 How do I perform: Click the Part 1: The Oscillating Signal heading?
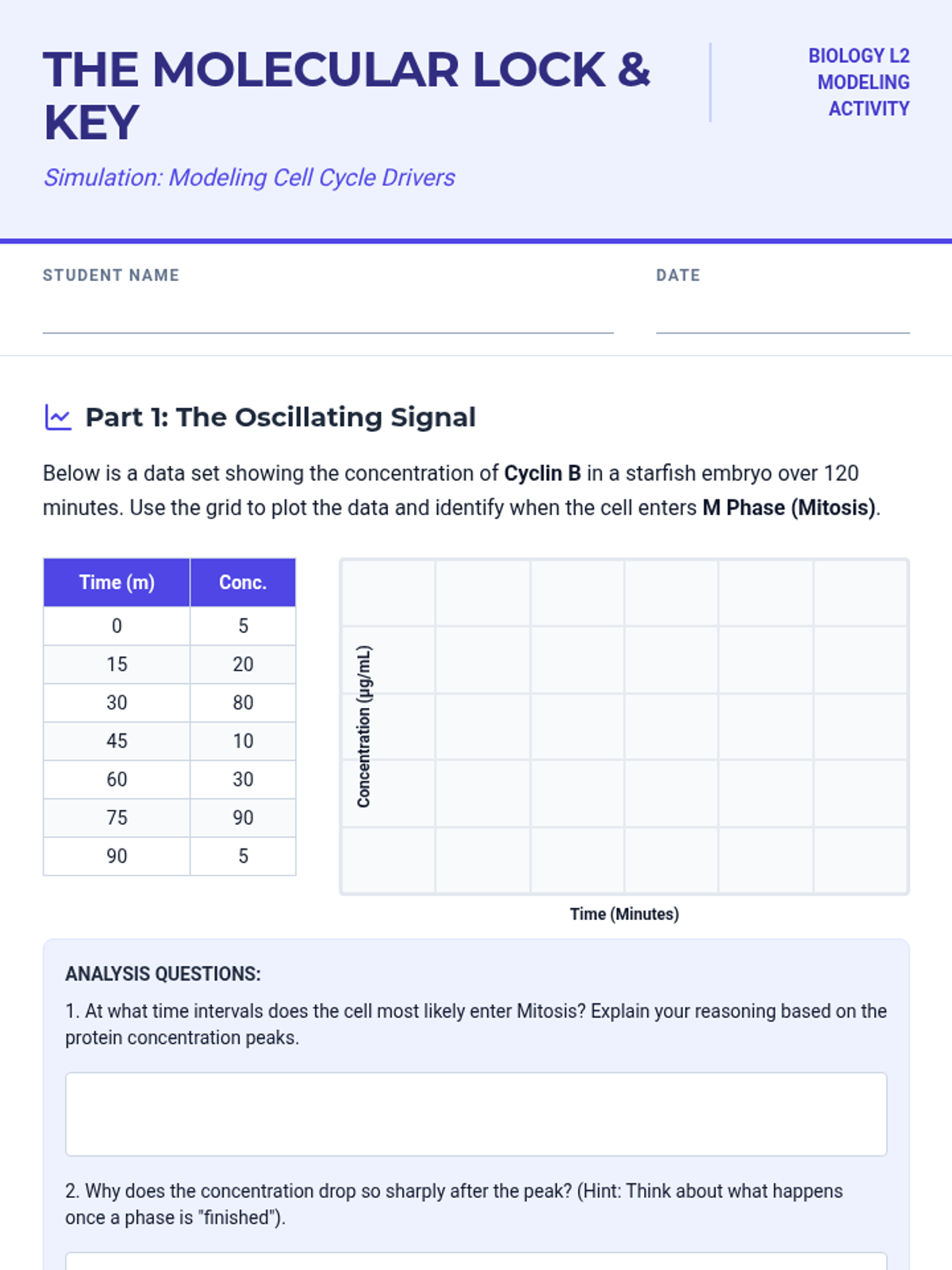tap(280, 418)
